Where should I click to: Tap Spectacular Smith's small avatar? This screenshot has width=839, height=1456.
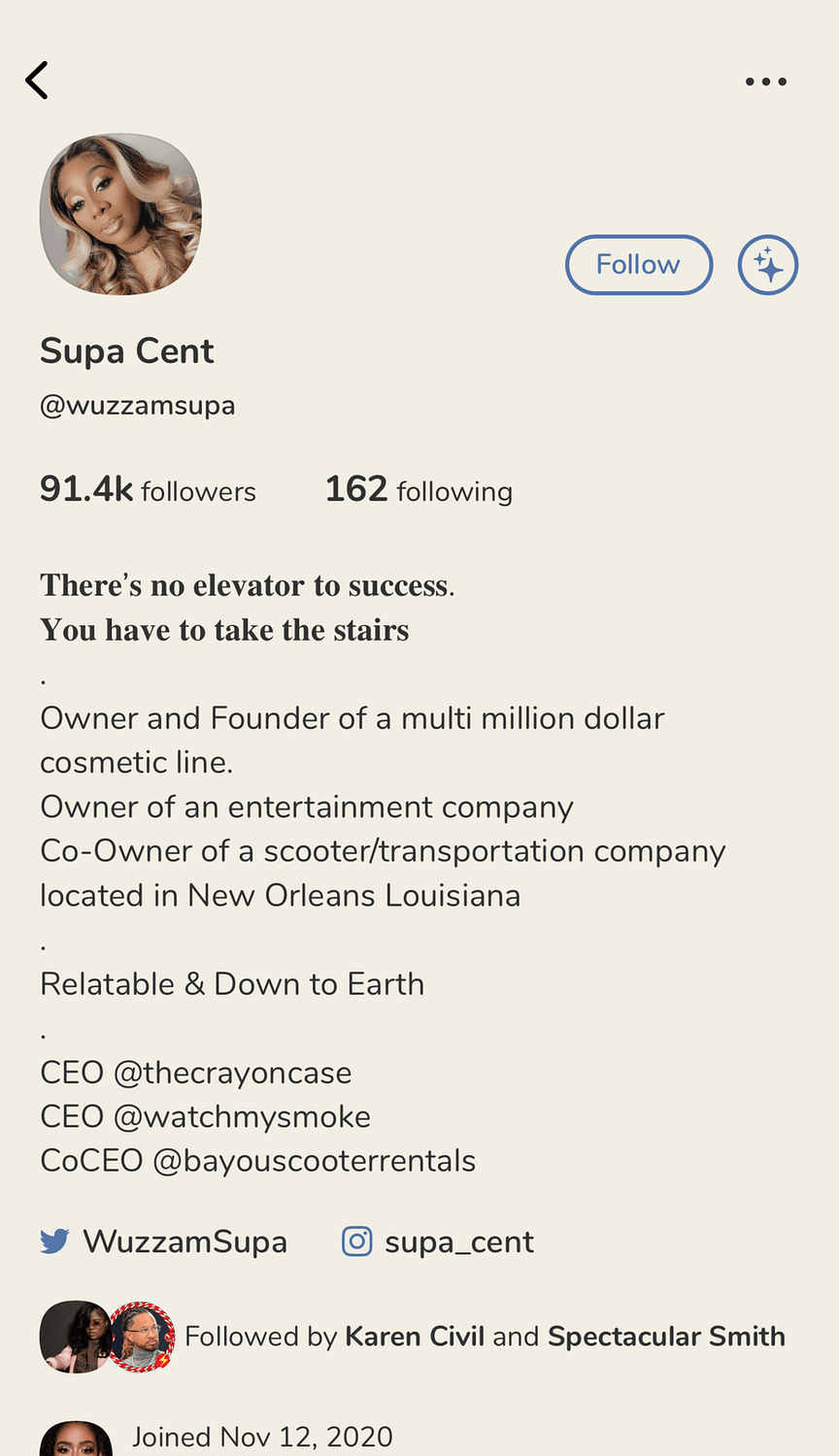coord(142,1337)
